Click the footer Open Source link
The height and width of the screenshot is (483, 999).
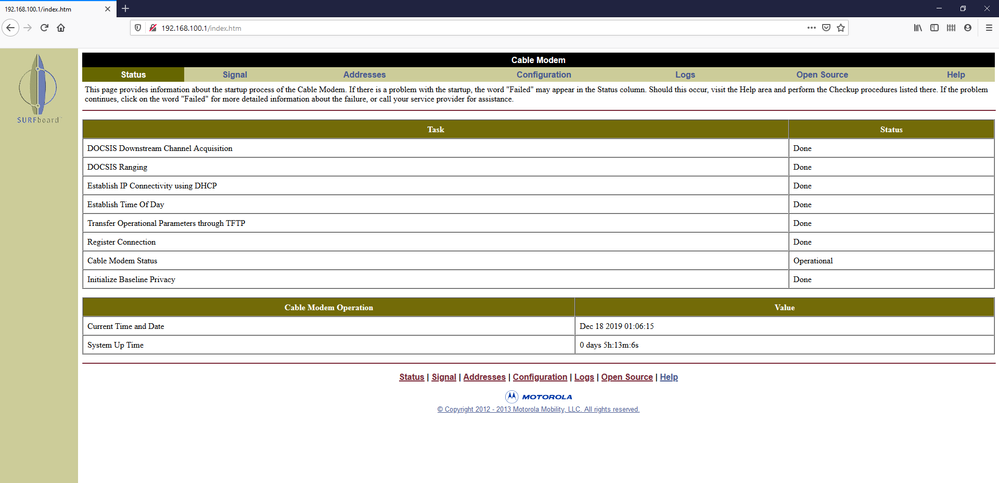(x=627, y=377)
